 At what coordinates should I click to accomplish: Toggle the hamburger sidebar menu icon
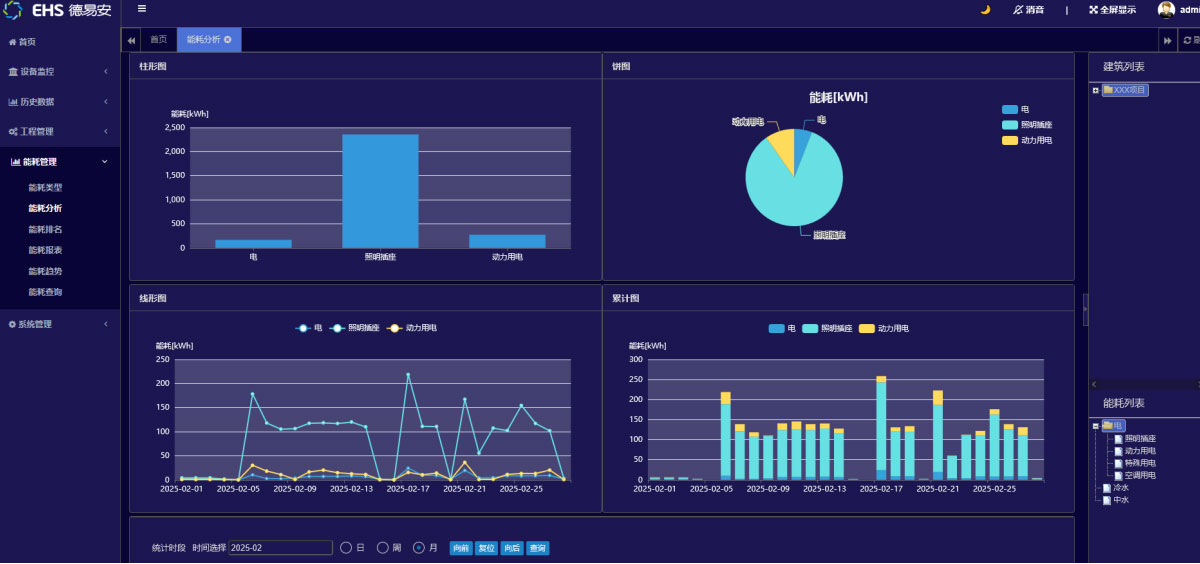pyautogui.click(x=142, y=9)
